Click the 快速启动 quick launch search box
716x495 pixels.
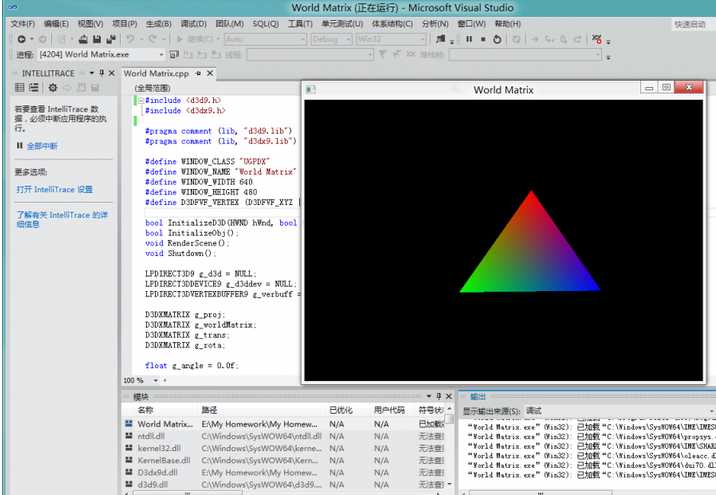click(x=688, y=23)
